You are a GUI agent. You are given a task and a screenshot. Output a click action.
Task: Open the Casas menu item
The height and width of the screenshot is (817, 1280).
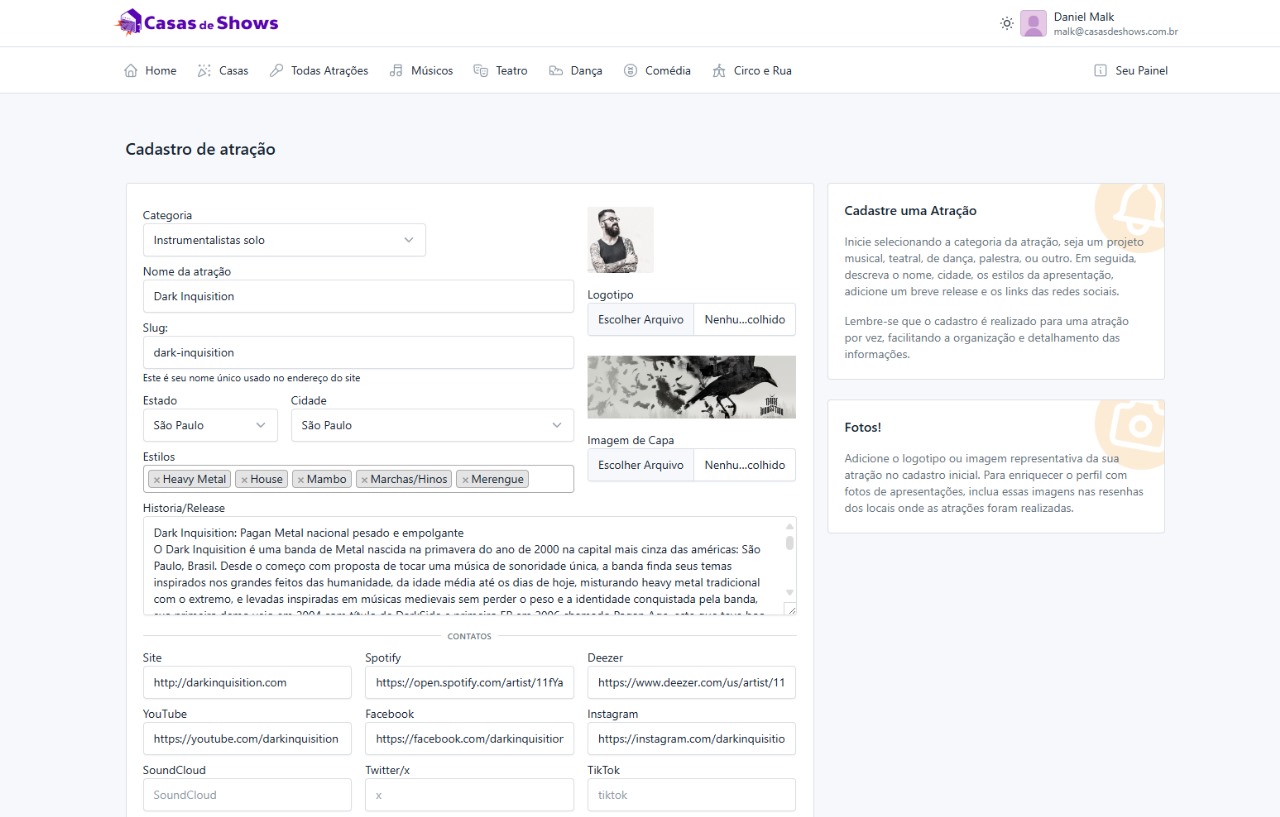223,70
